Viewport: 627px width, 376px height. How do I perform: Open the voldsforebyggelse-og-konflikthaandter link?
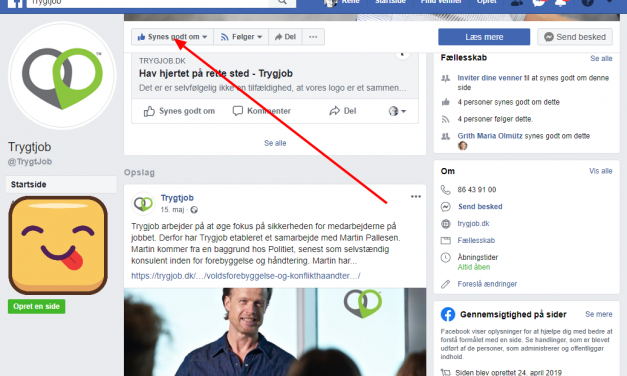click(246, 276)
